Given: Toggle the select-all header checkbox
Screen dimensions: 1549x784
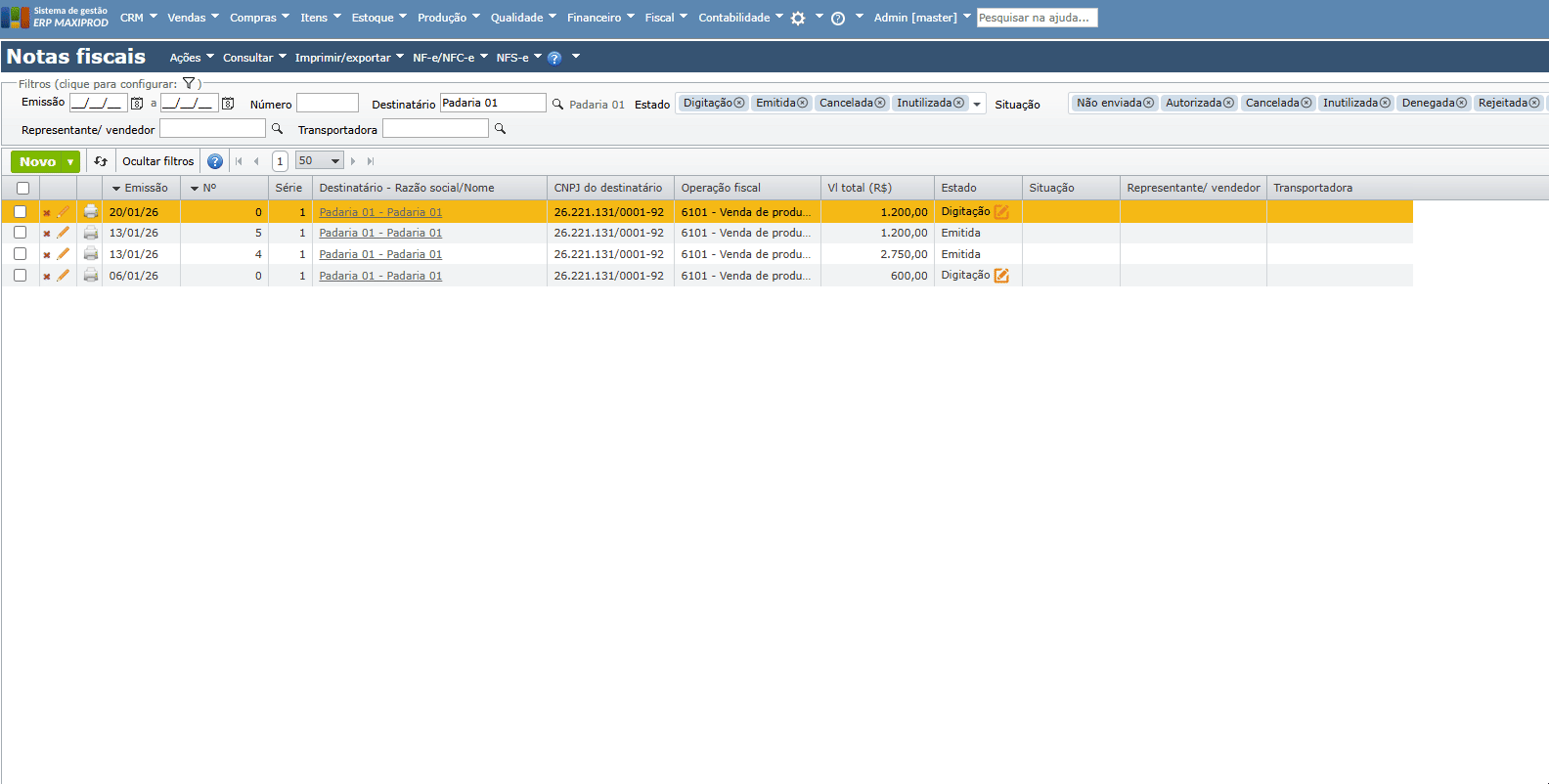Looking at the screenshot, I should 22,188.
